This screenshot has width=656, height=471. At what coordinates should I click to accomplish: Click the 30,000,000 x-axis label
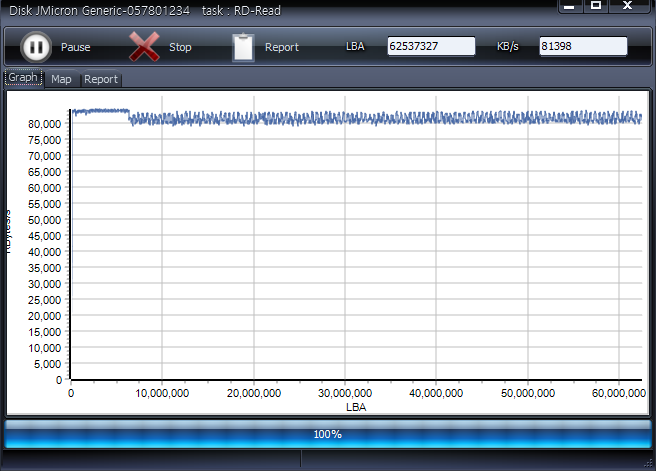[345, 393]
